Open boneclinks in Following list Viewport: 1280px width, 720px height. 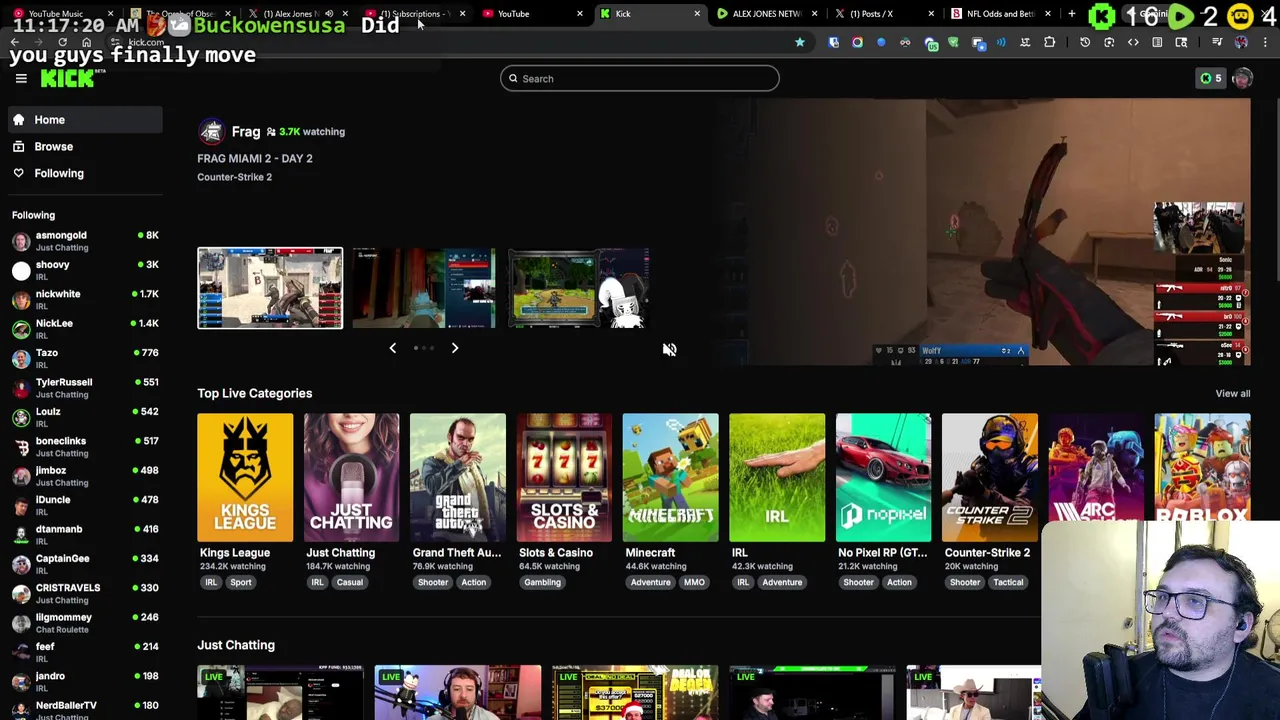(x=85, y=446)
